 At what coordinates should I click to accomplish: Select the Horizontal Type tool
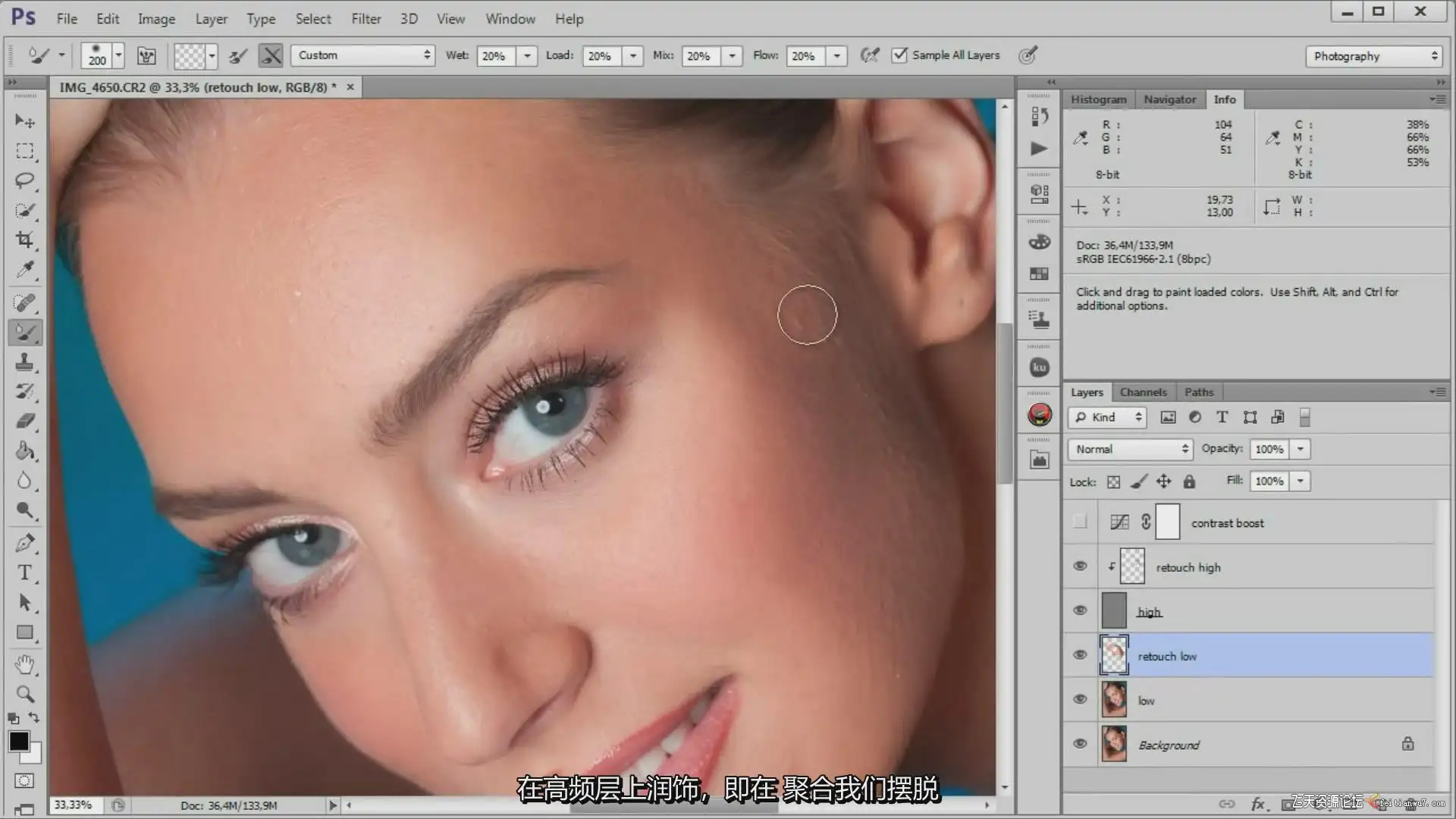(24, 573)
